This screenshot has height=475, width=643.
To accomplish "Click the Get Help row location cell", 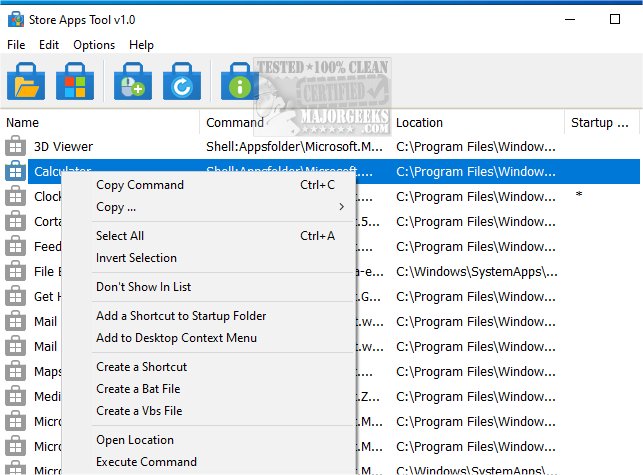I will 476,297.
